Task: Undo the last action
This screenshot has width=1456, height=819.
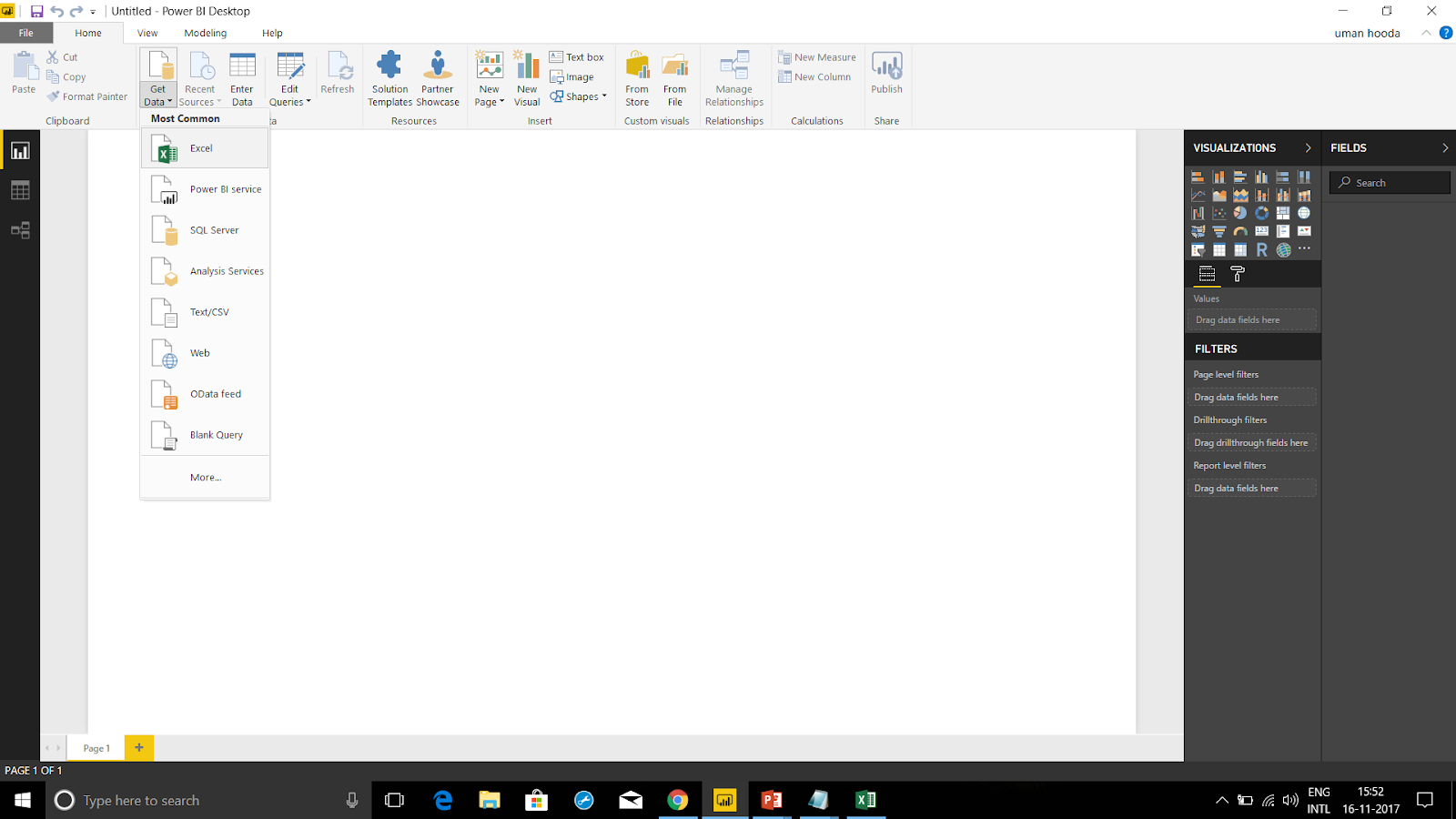Action: pos(56,12)
